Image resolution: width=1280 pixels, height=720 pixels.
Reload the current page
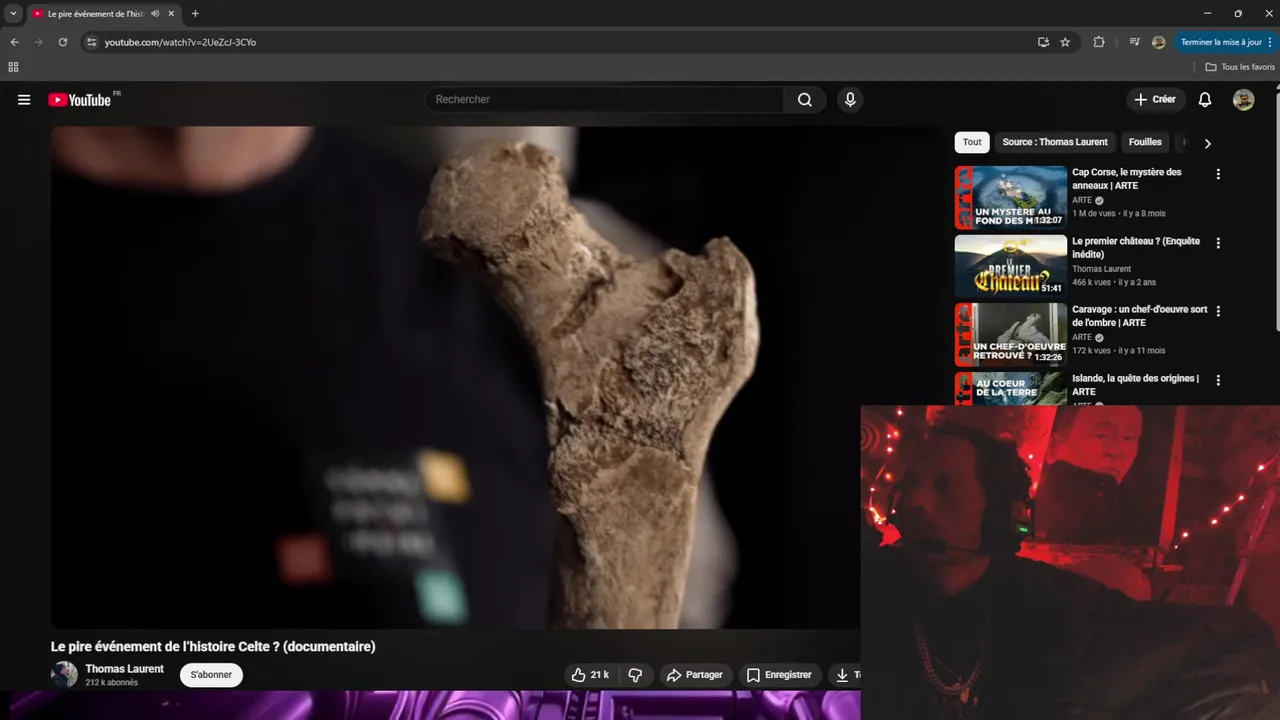[62, 42]
